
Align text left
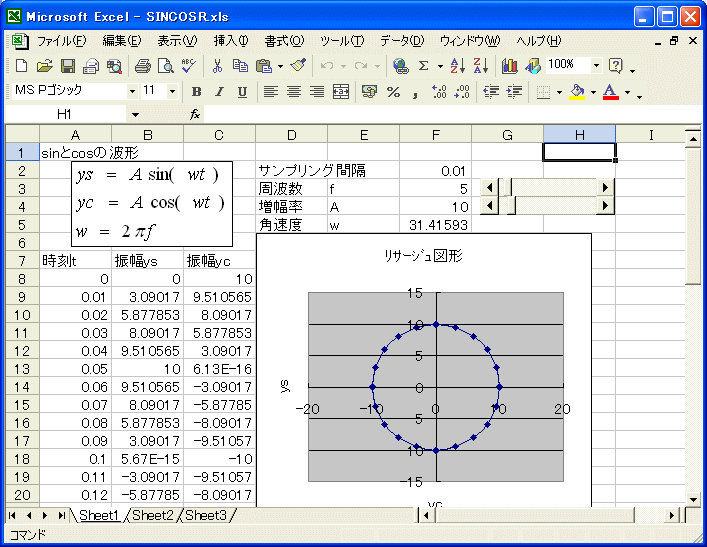(271, 92)
